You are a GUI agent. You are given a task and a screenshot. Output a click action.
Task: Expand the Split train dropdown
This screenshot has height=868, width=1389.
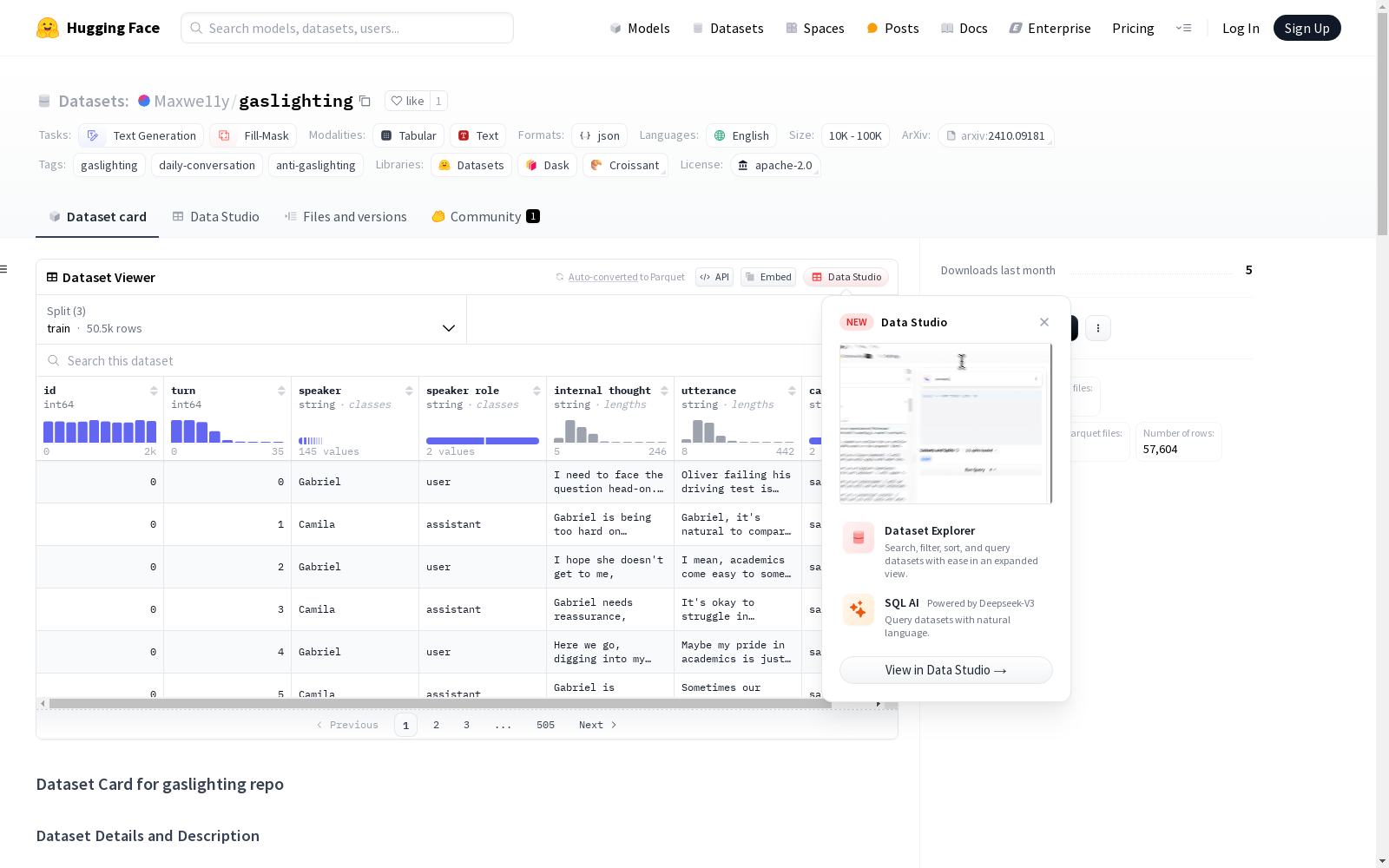pos(251,319)
